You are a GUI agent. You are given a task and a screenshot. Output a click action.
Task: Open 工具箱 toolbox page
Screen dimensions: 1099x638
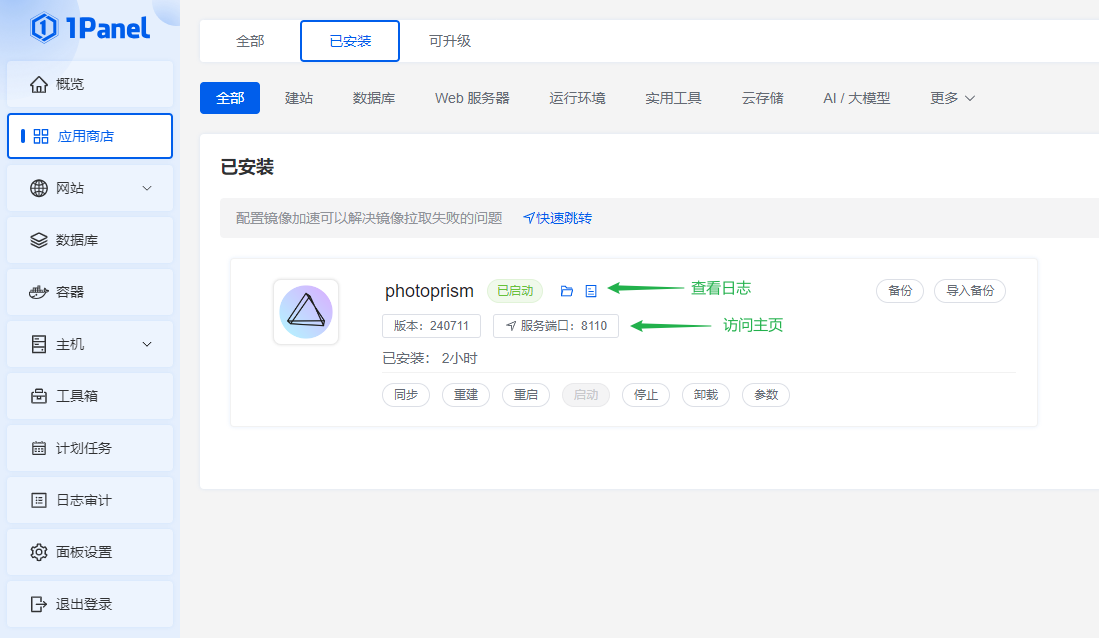tap(90, 396)
